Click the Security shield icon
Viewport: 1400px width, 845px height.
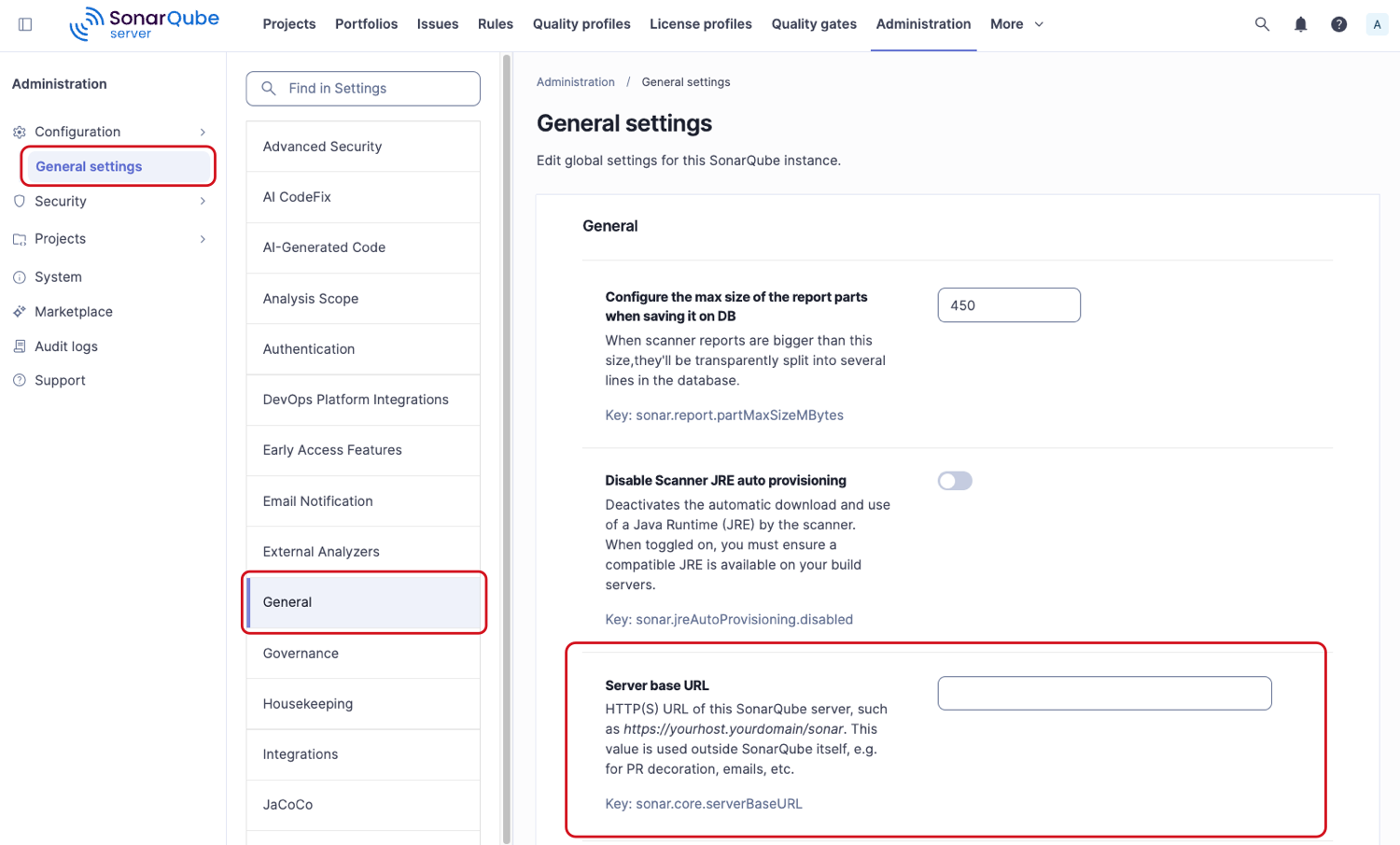(20, 201)
